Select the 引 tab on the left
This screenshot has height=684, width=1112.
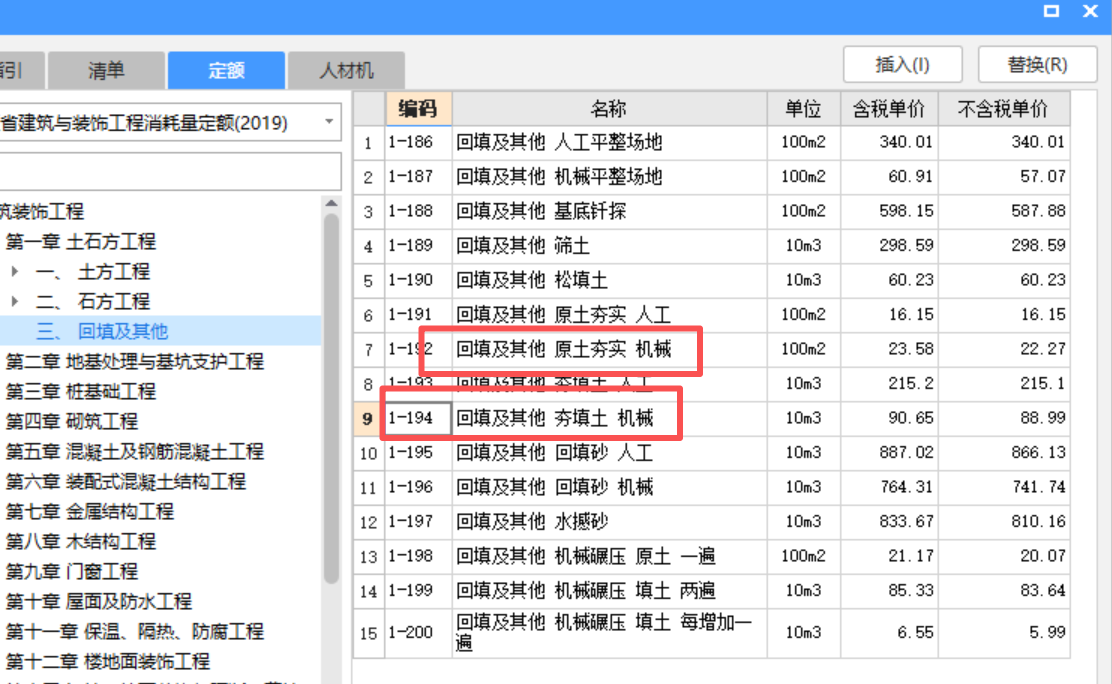click(10, 70)
